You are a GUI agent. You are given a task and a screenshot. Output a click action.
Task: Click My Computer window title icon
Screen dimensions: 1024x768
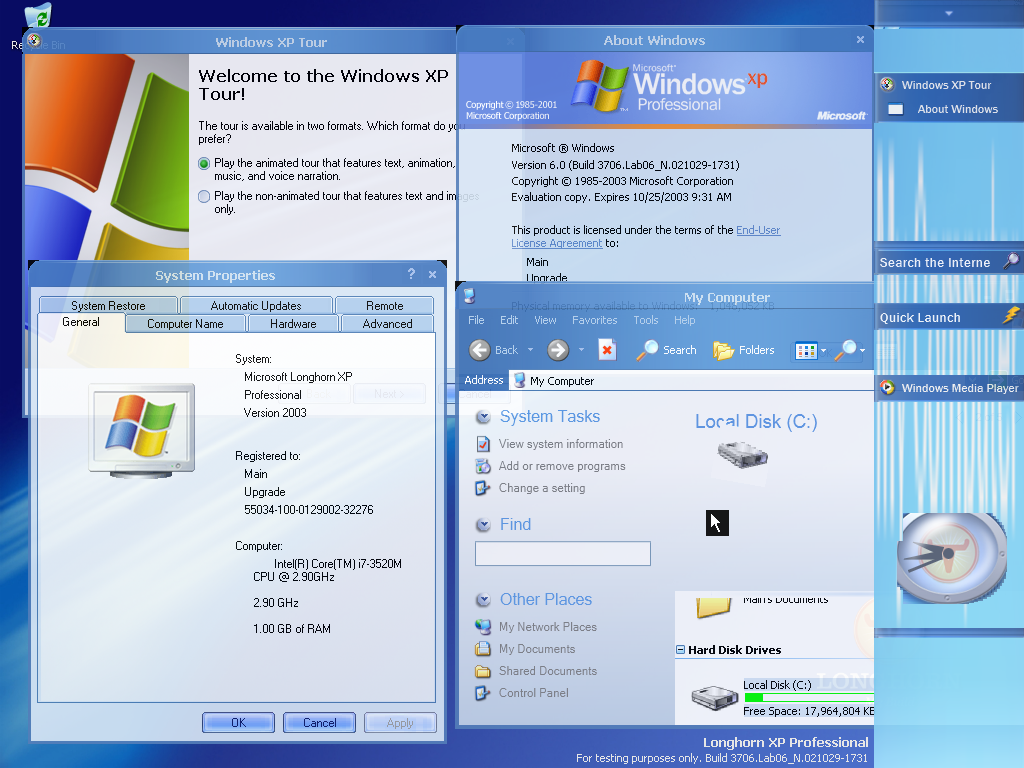469,296
